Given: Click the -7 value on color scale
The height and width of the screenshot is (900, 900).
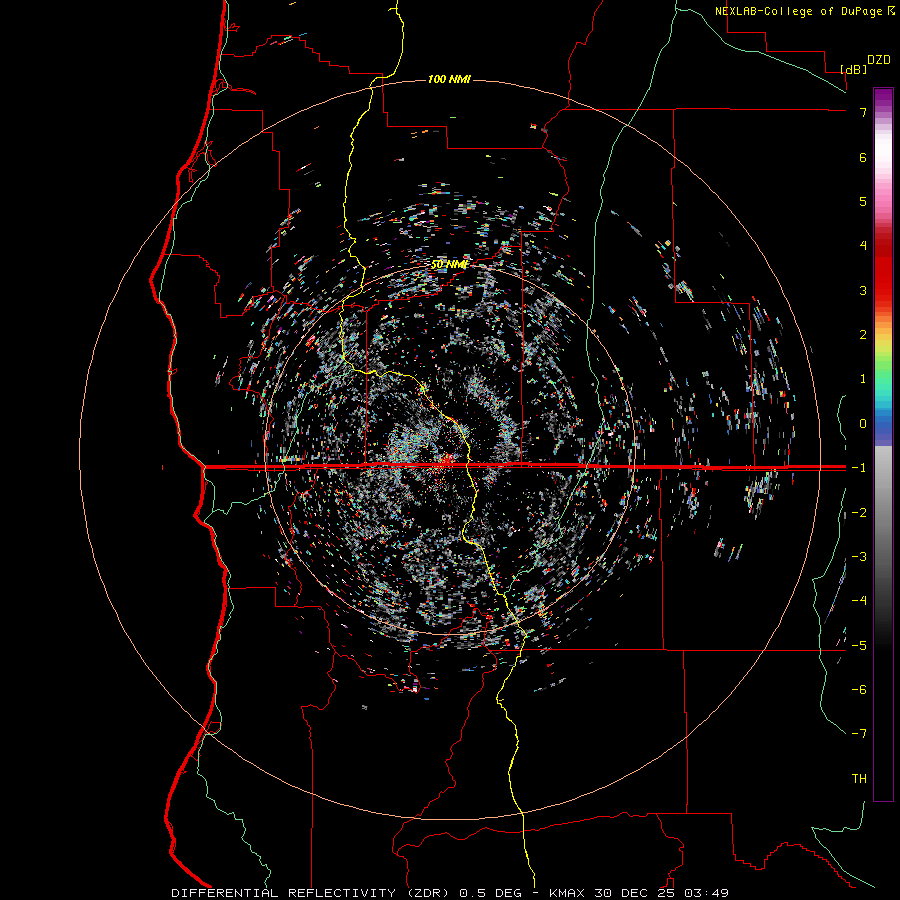Looking at the screenshot, I should [859, 734].
